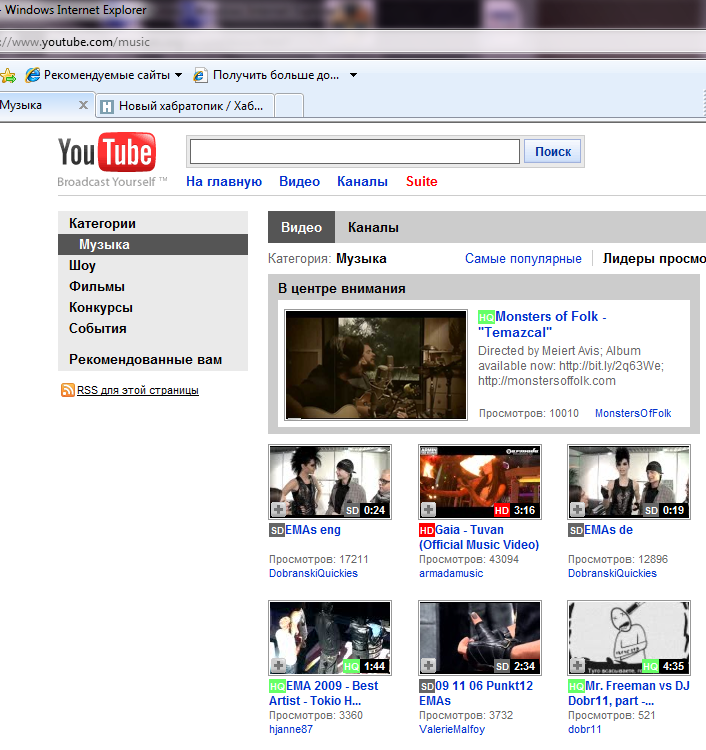
Task: Select the Каналы content tab
Action: tap(373, 227)
